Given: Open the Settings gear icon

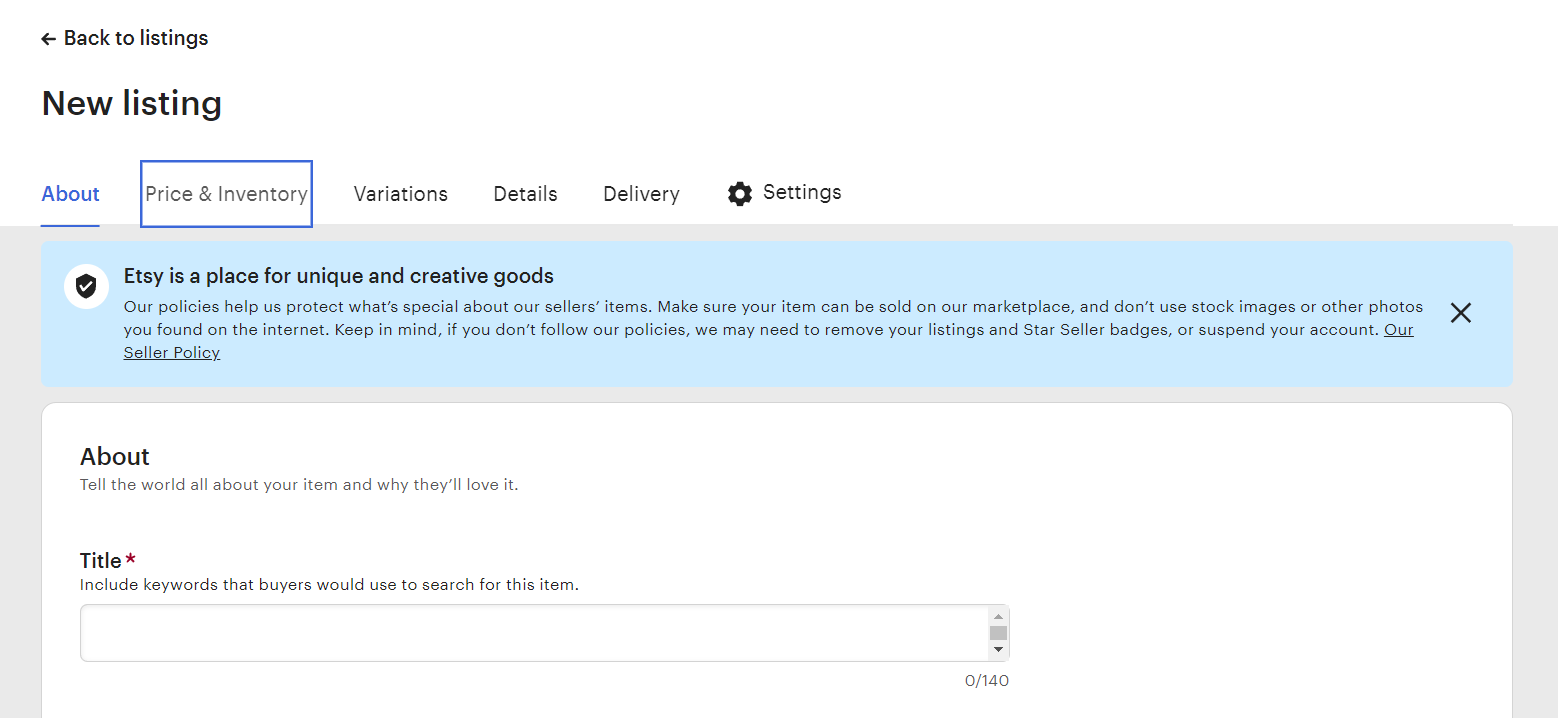Looking at the screenshot, I should (x=739, y=193).
